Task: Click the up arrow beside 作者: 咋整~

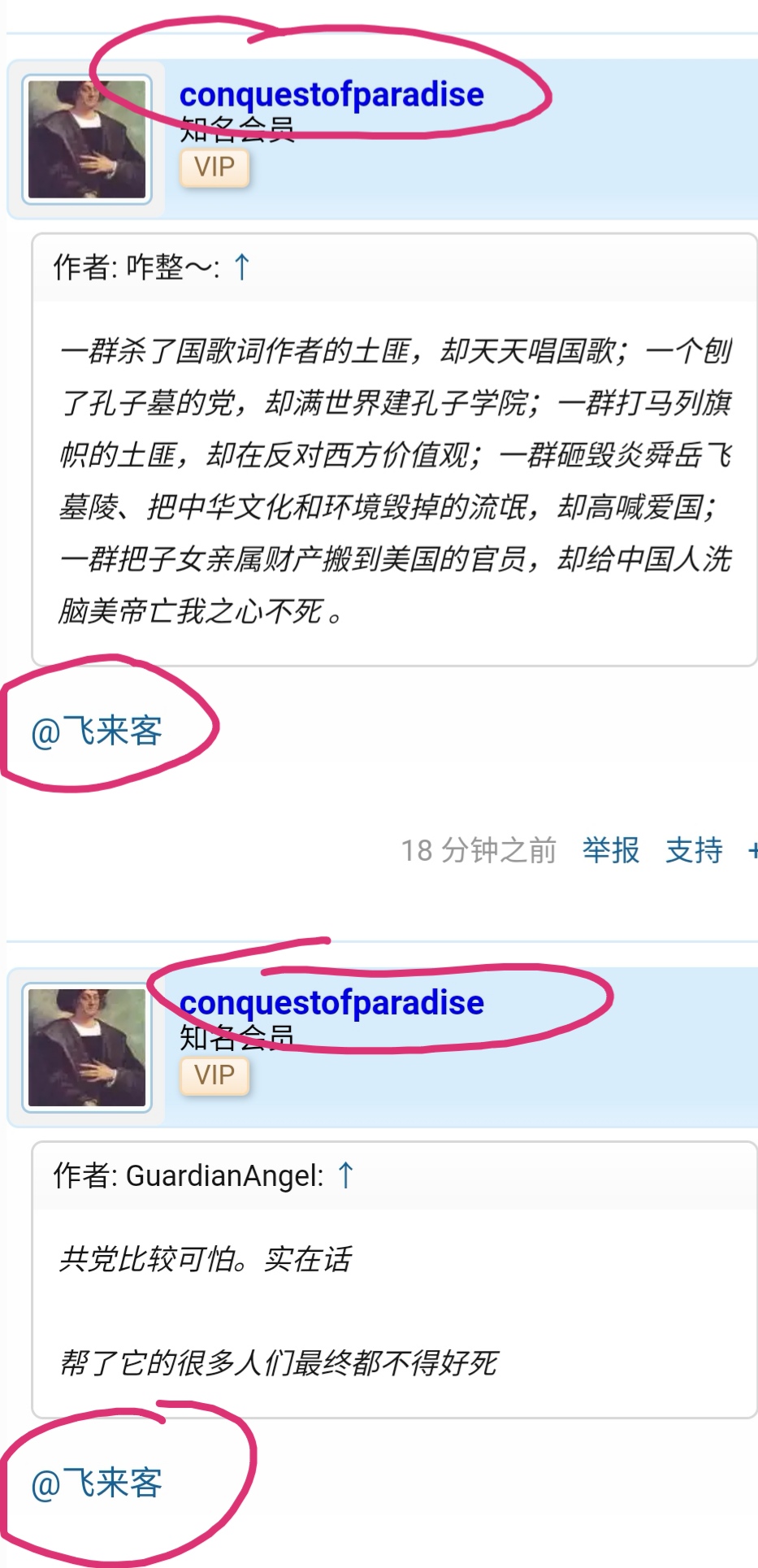Action: coord(241,267)
